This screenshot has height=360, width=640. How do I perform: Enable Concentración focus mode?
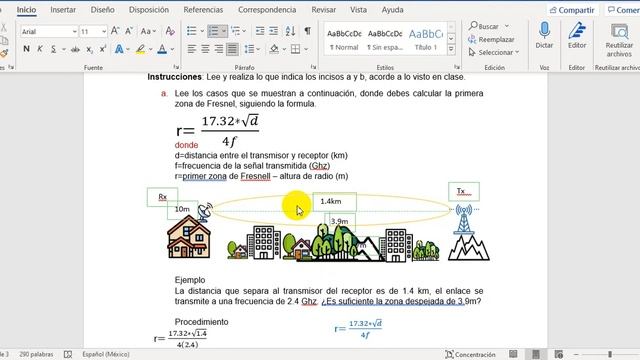(470, 354)
